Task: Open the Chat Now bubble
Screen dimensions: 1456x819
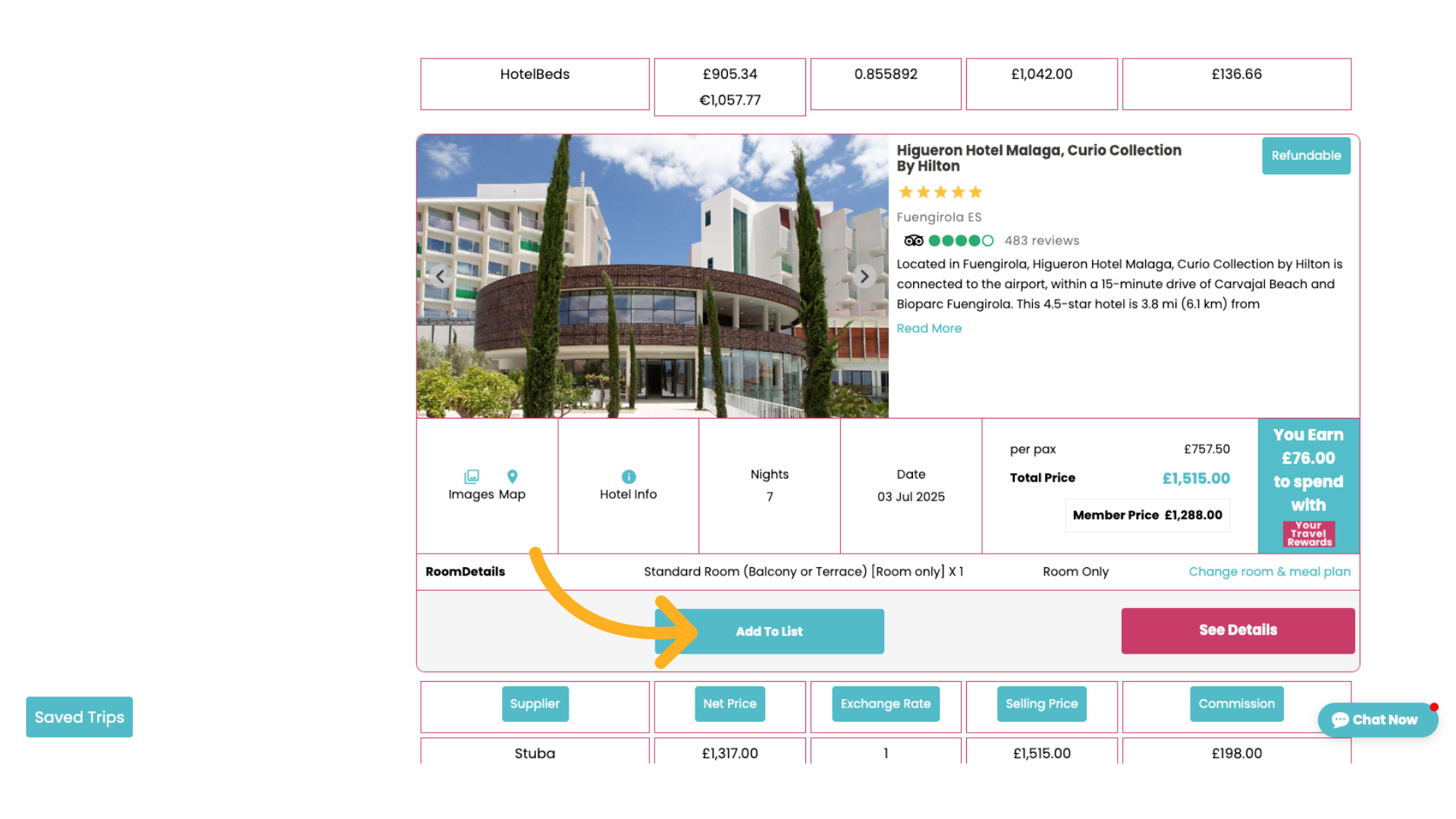Action: tap(1377, 720)
